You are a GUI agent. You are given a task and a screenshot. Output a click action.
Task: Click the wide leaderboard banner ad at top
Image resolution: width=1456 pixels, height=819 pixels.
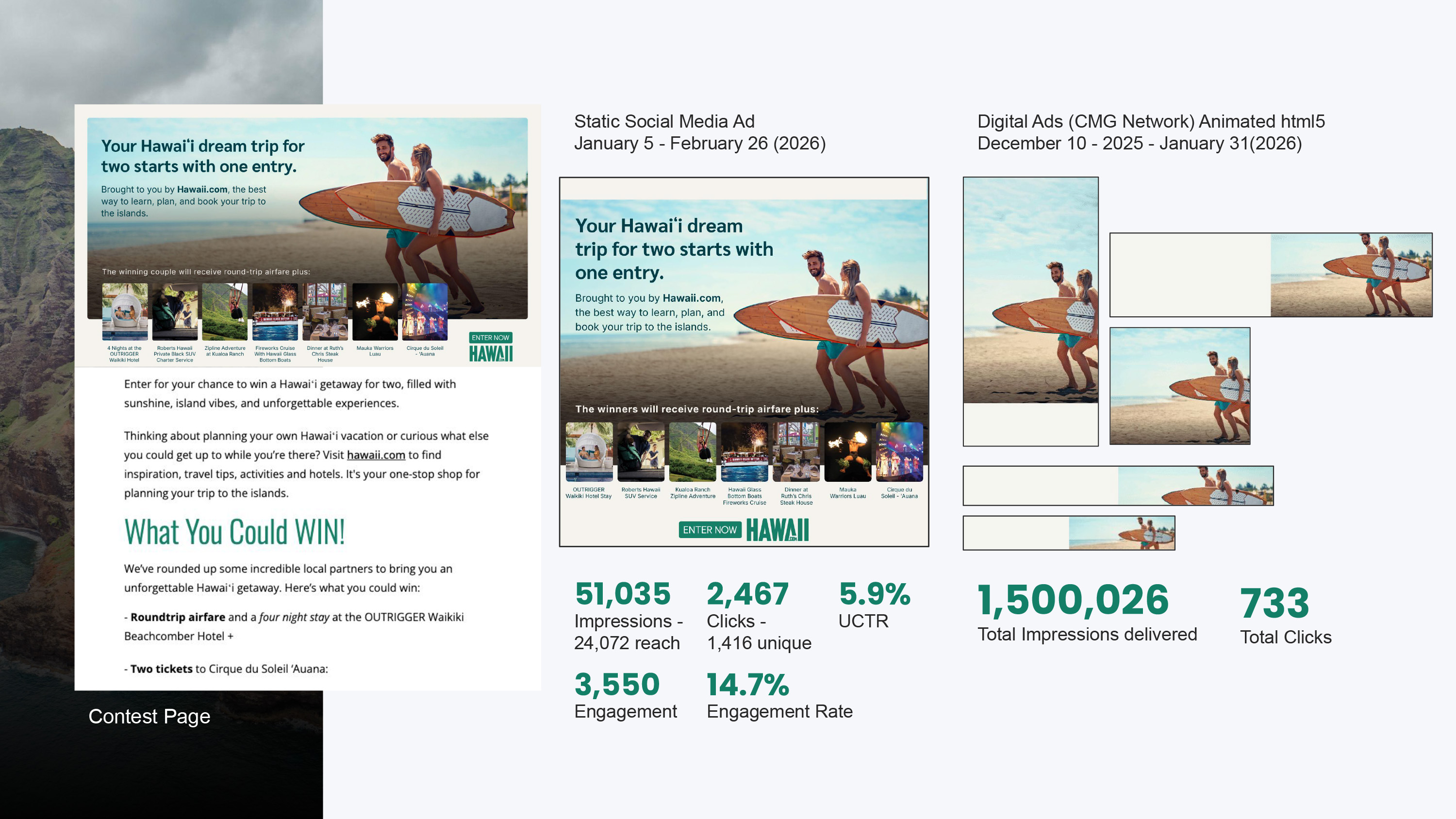1271,275
